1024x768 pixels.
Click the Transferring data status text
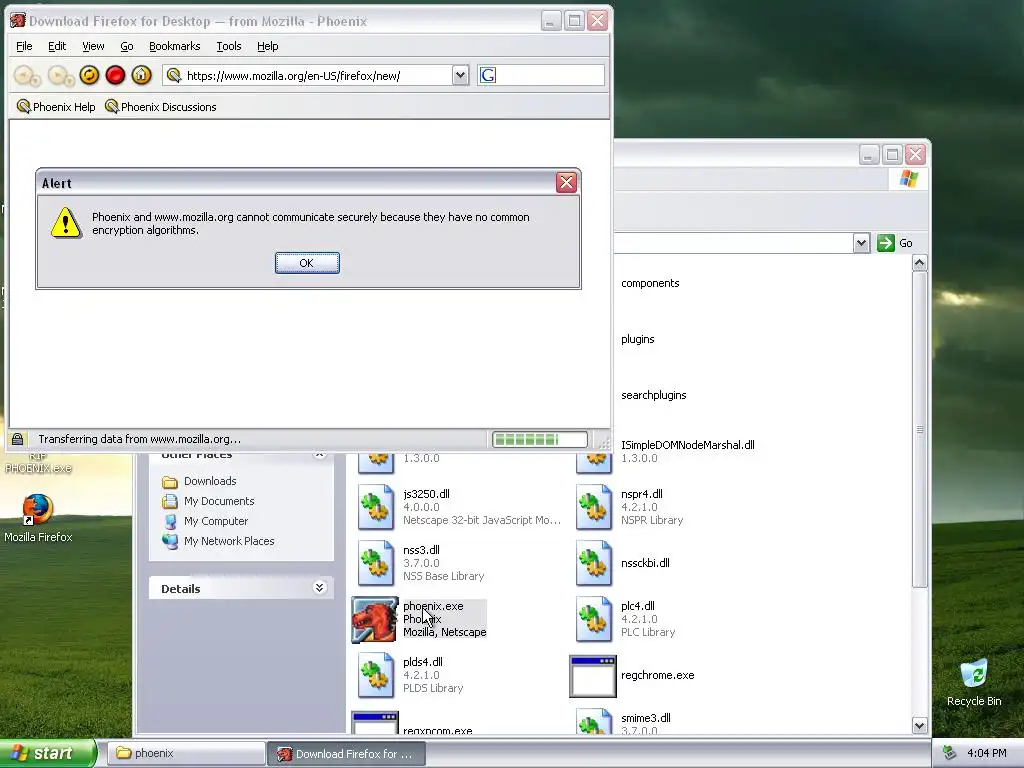[x=139, y=439]
